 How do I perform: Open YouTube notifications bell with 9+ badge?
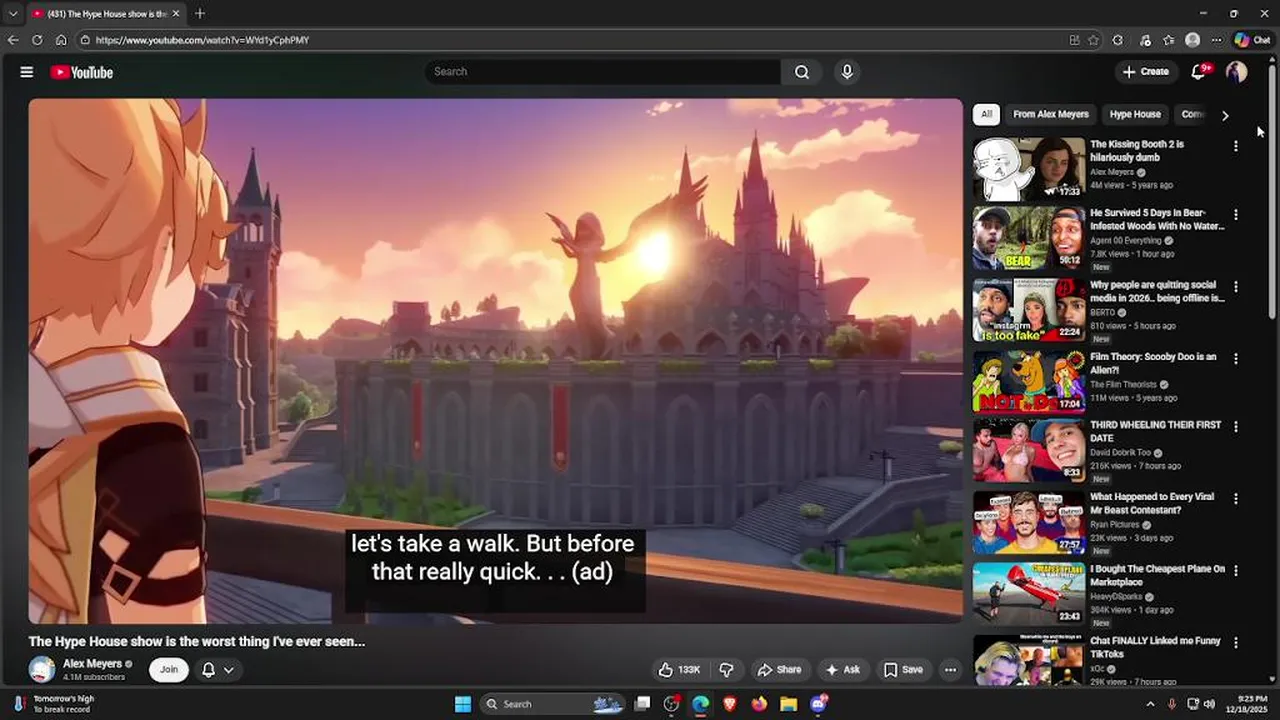pyautogui.click(x=1199, y=71)
